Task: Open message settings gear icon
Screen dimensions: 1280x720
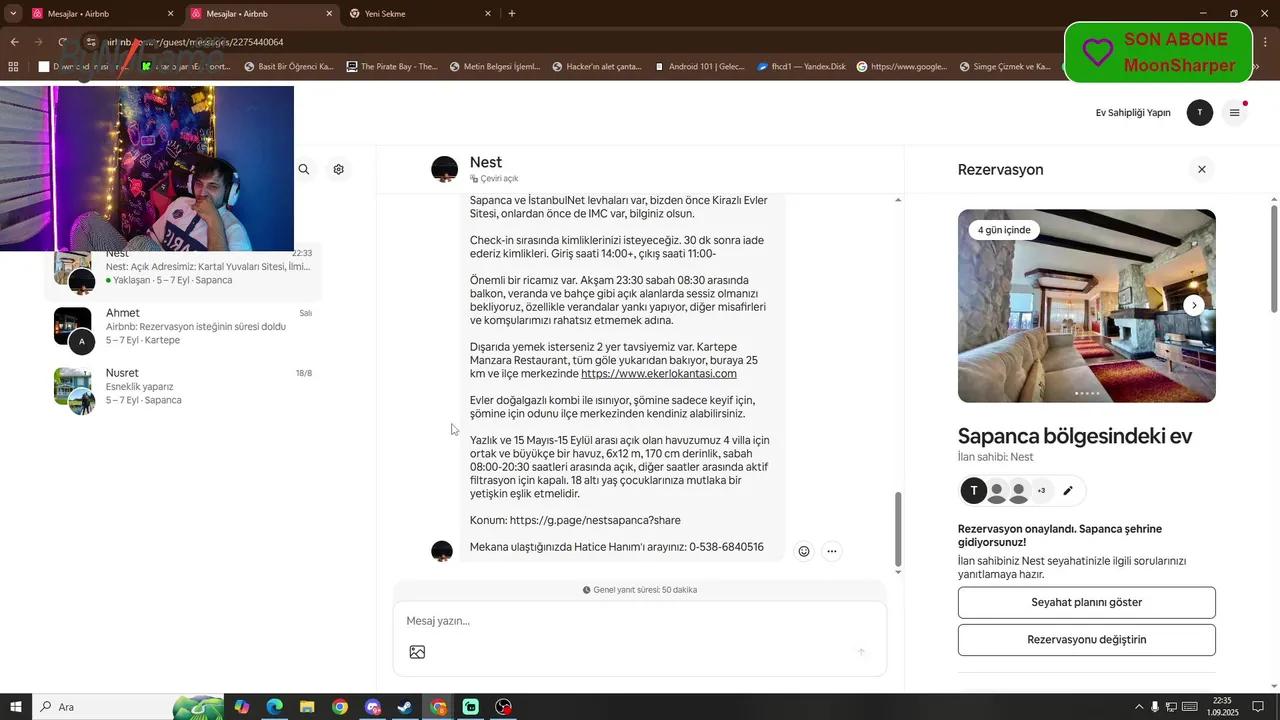Action: click(x=339, y=169)
